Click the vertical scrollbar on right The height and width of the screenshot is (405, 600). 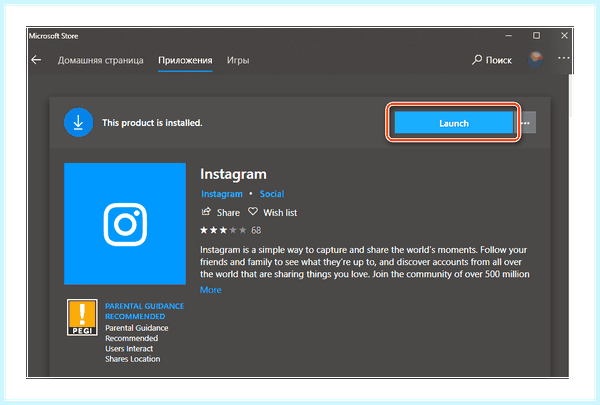click(x=571, y=96)
